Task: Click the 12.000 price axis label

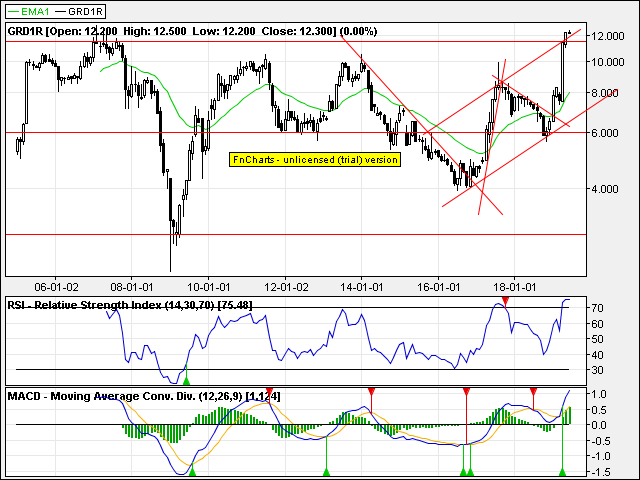Action: [x=607, y=36]
